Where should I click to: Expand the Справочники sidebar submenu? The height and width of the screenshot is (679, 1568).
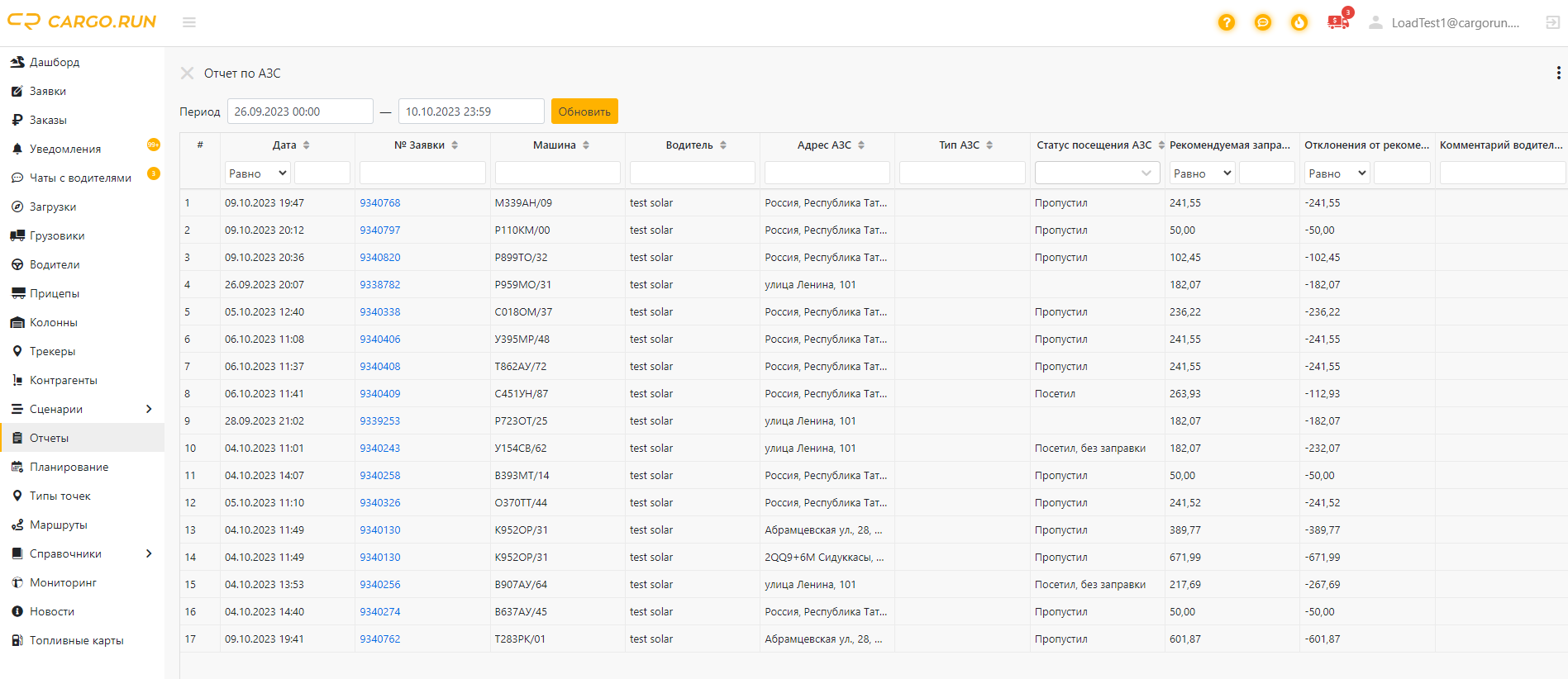(149, 553)
